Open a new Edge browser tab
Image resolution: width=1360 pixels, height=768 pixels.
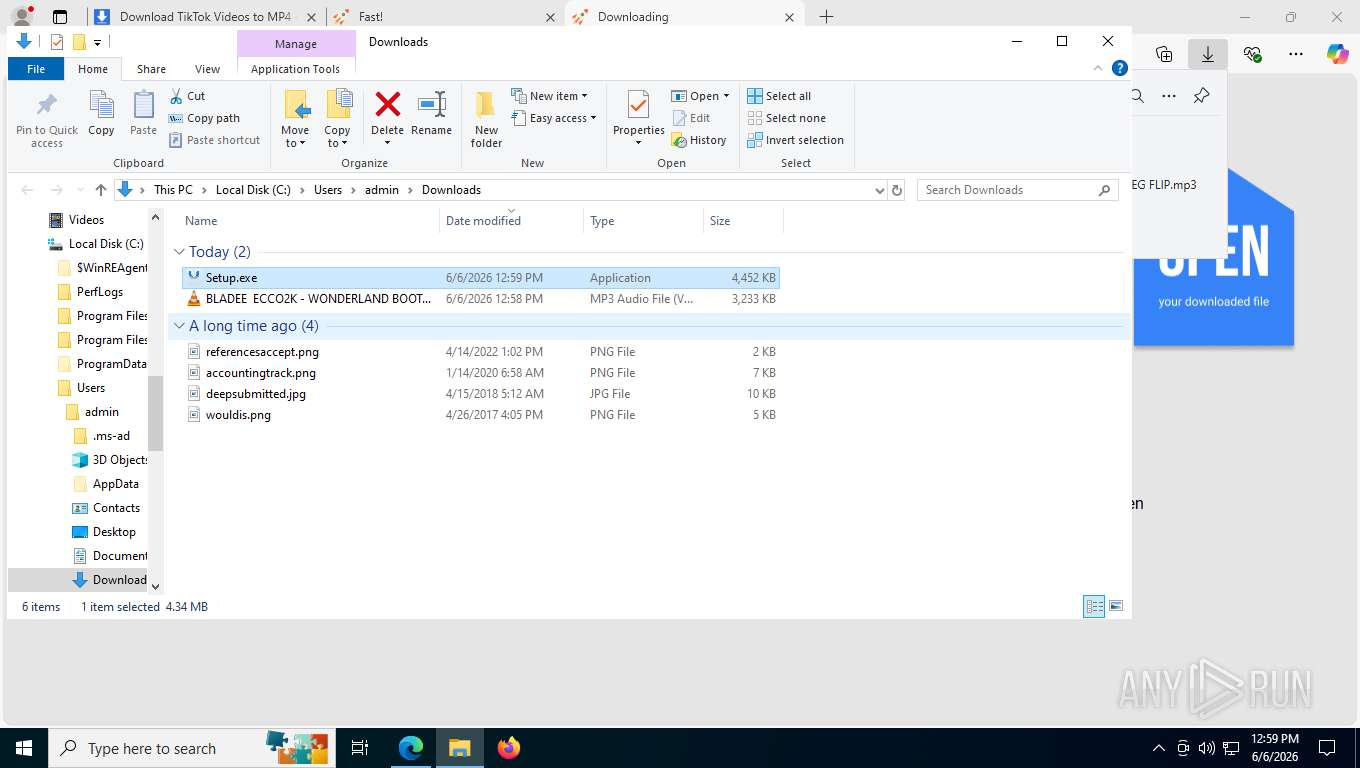(x=826, y=17)
